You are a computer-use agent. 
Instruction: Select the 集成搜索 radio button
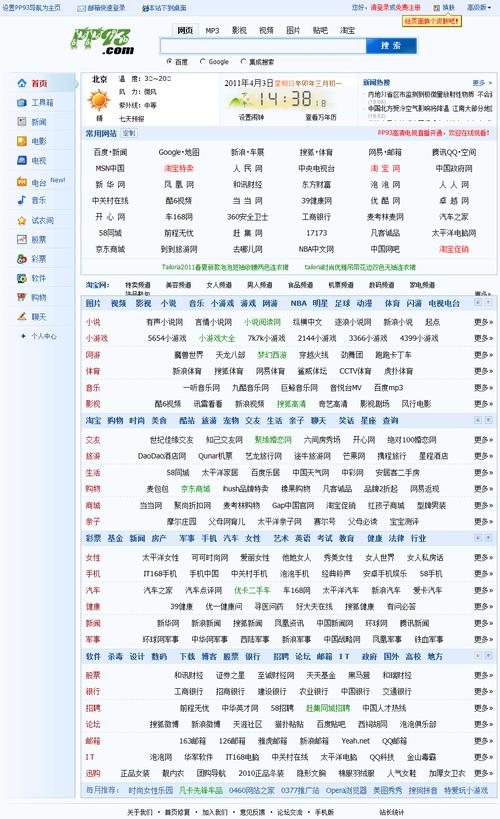pyautogui.click(x=243, y=61)
